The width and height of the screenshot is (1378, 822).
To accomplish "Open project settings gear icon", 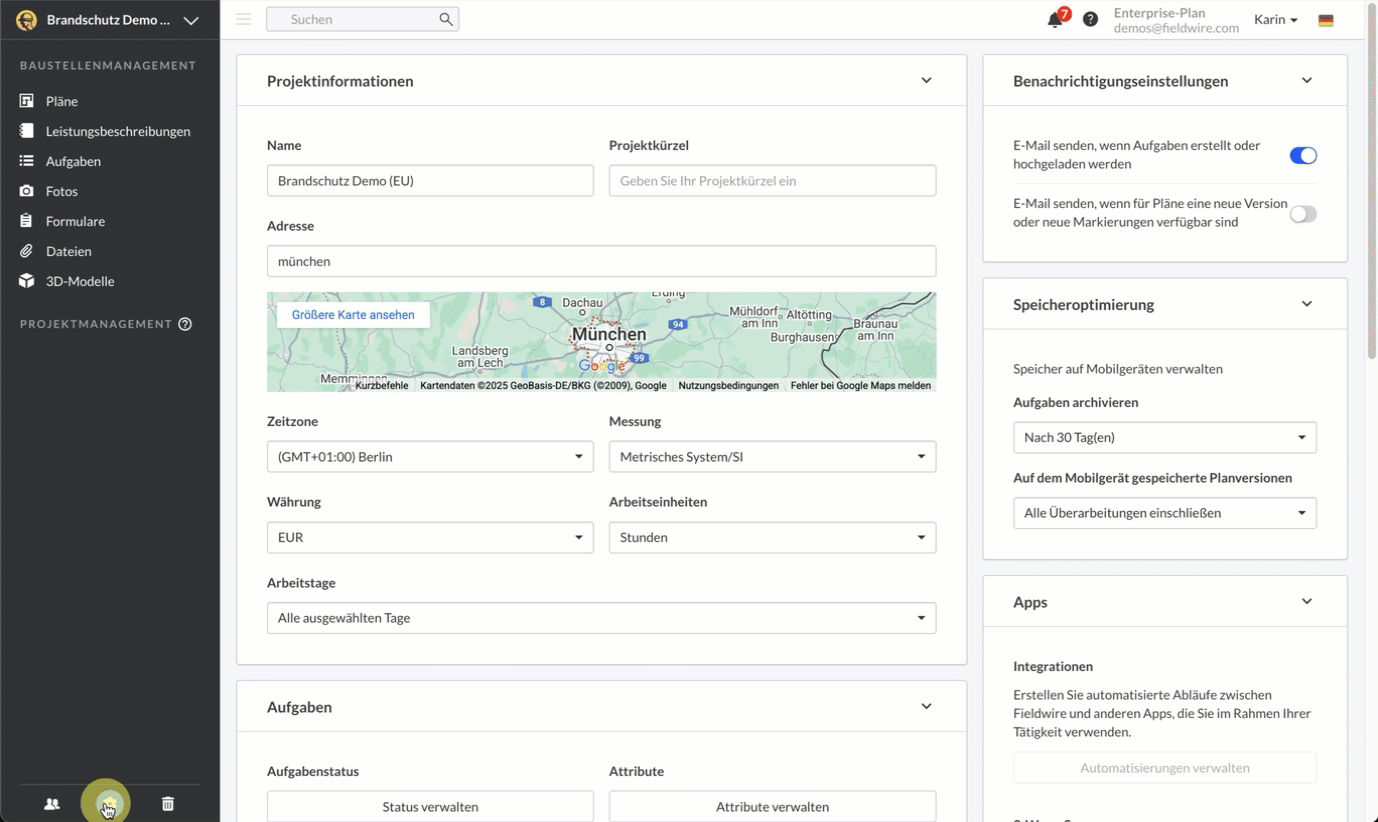I will (x=110, y=804).
